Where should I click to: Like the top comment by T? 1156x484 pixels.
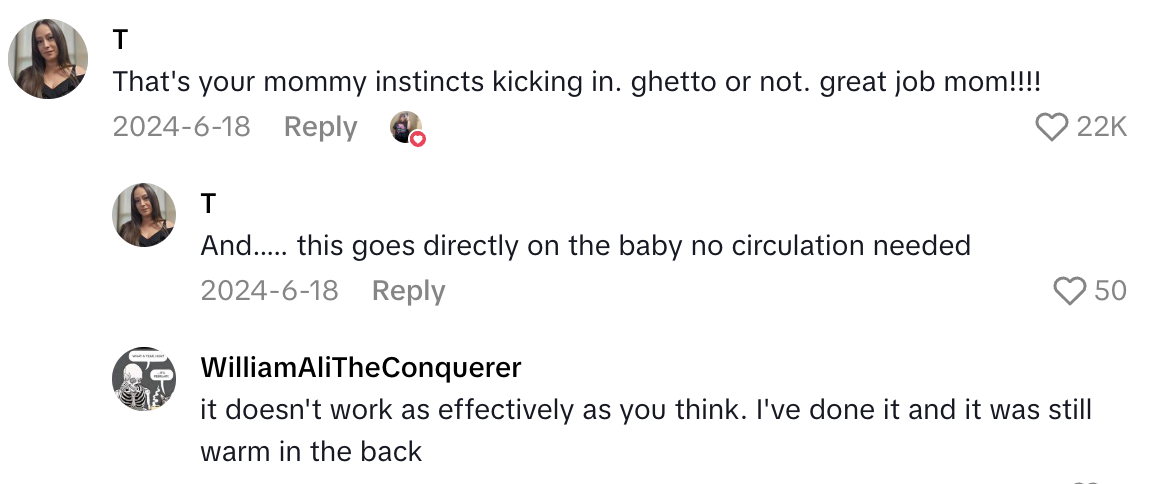coord(1051,127)
